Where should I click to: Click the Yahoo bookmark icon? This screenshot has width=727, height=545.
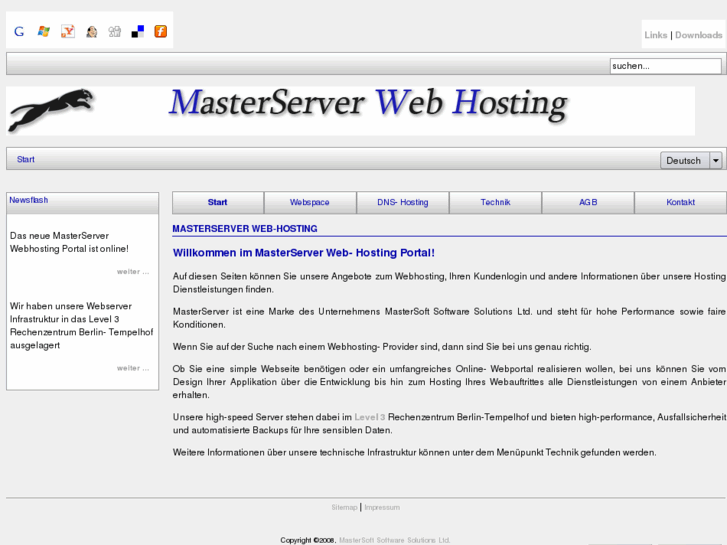pyautogui.click(x=68, y=32)
